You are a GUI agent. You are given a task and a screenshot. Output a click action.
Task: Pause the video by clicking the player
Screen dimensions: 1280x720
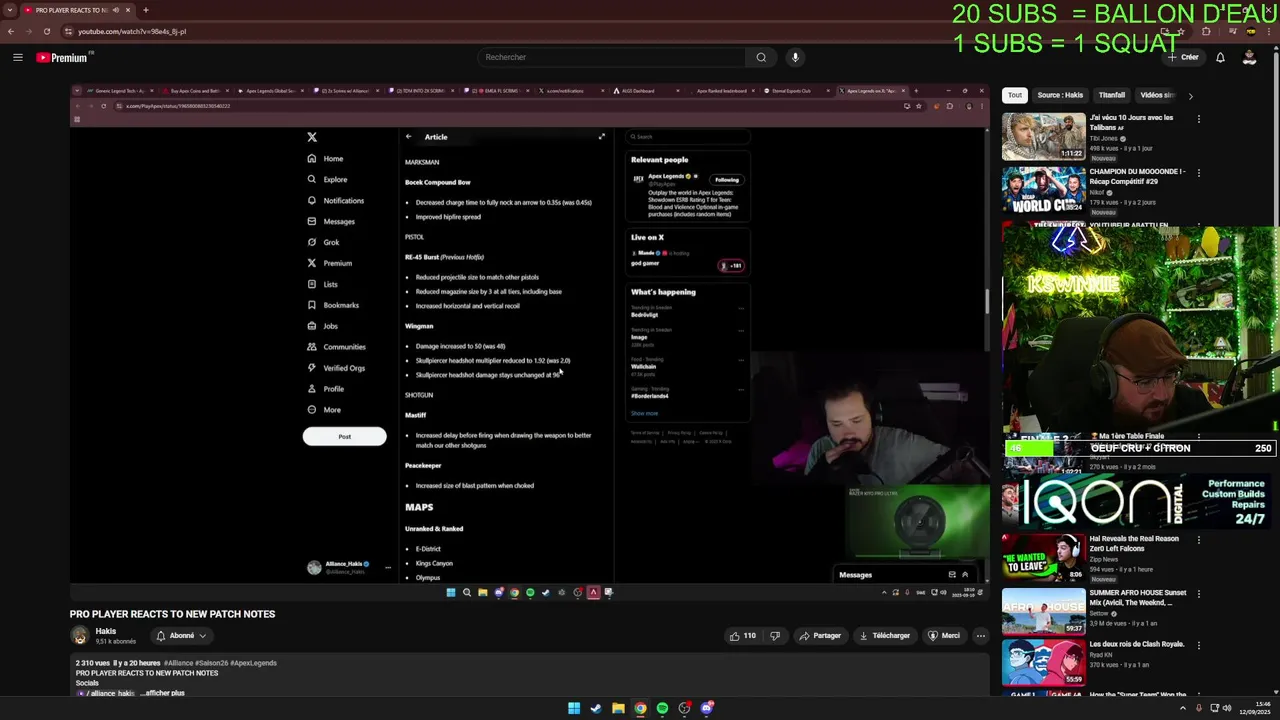529,340
